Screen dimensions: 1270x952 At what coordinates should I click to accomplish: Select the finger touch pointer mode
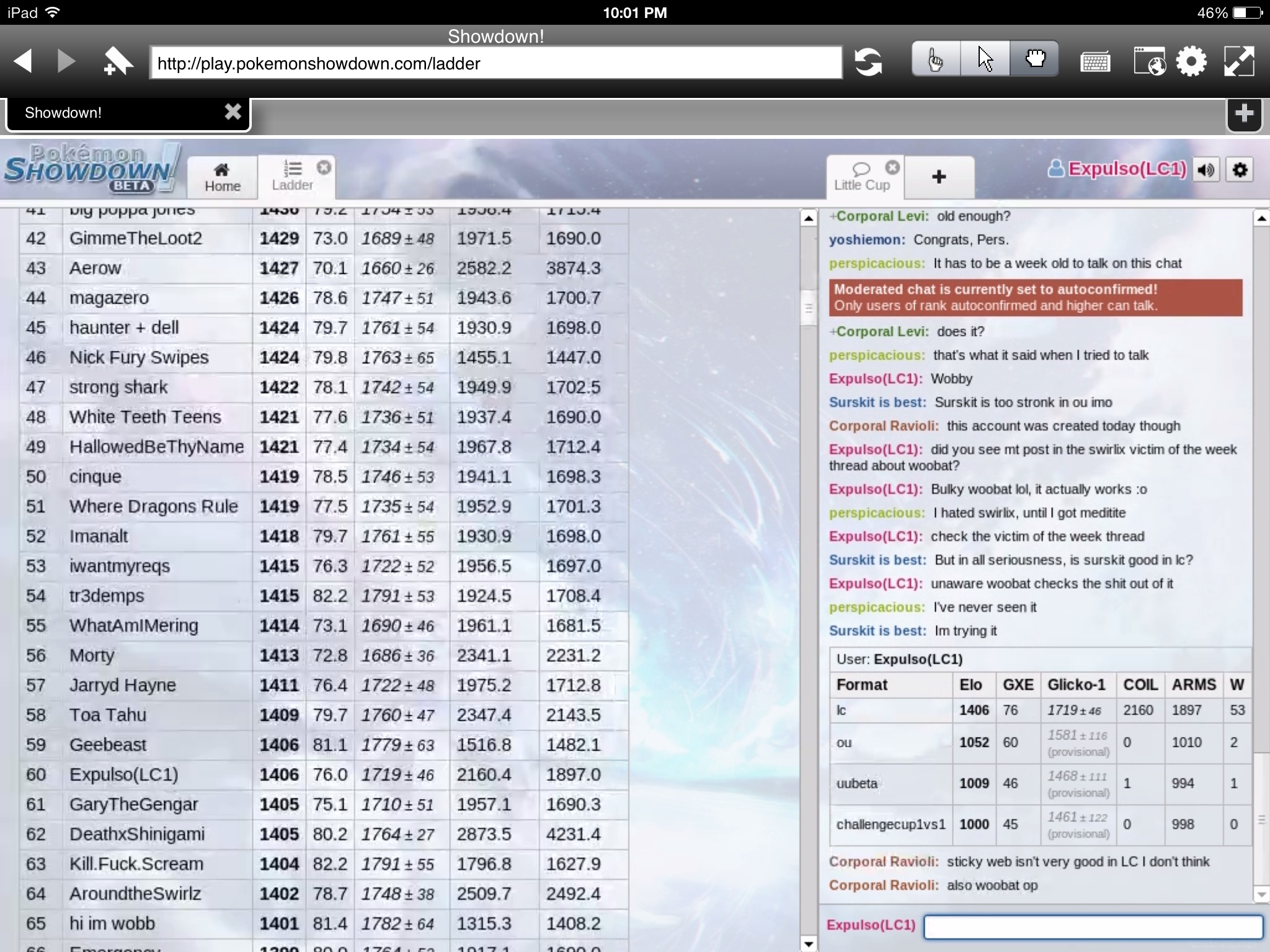click(x=936, y=60)
